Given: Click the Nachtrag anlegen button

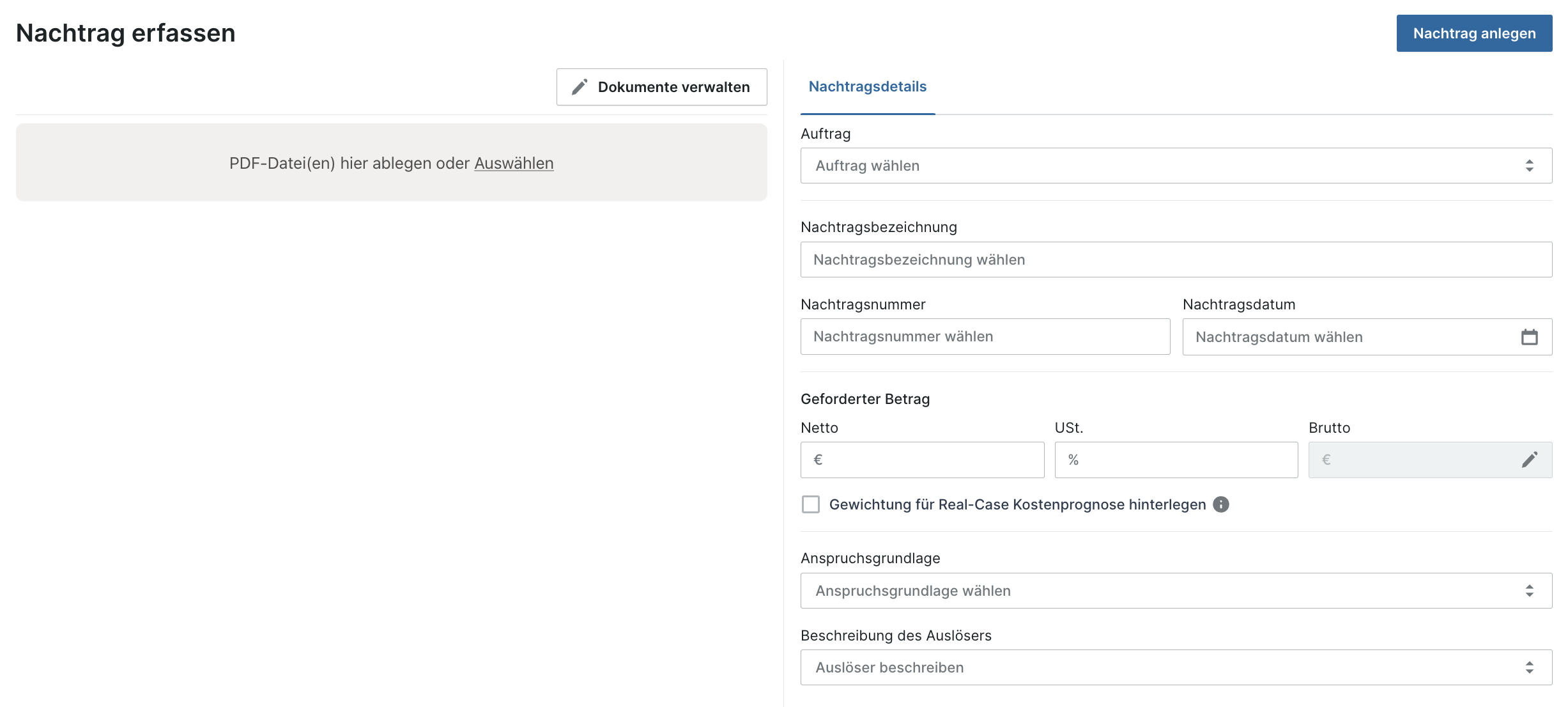Looking at the screenshot, I should 1474,33.
